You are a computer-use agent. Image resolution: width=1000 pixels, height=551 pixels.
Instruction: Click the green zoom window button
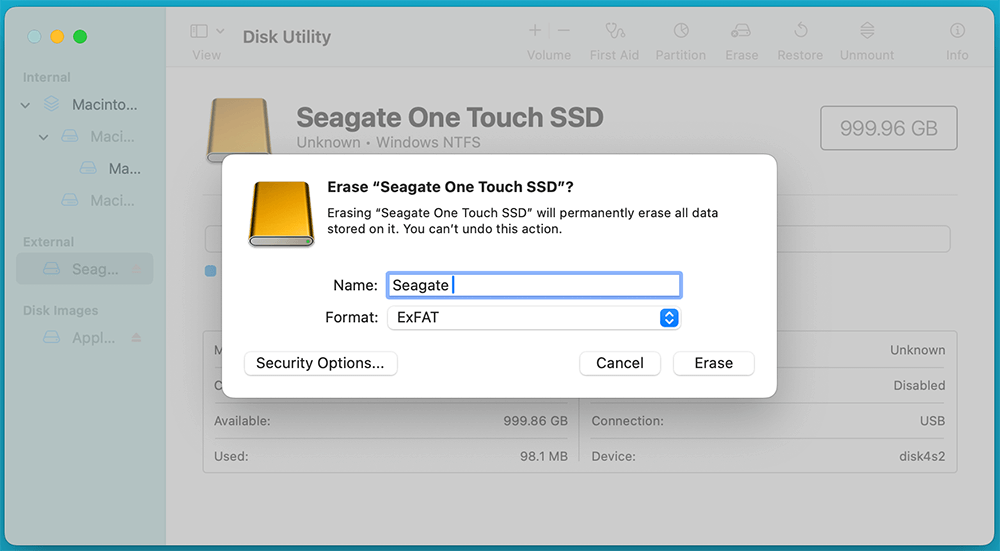[80, 37]
